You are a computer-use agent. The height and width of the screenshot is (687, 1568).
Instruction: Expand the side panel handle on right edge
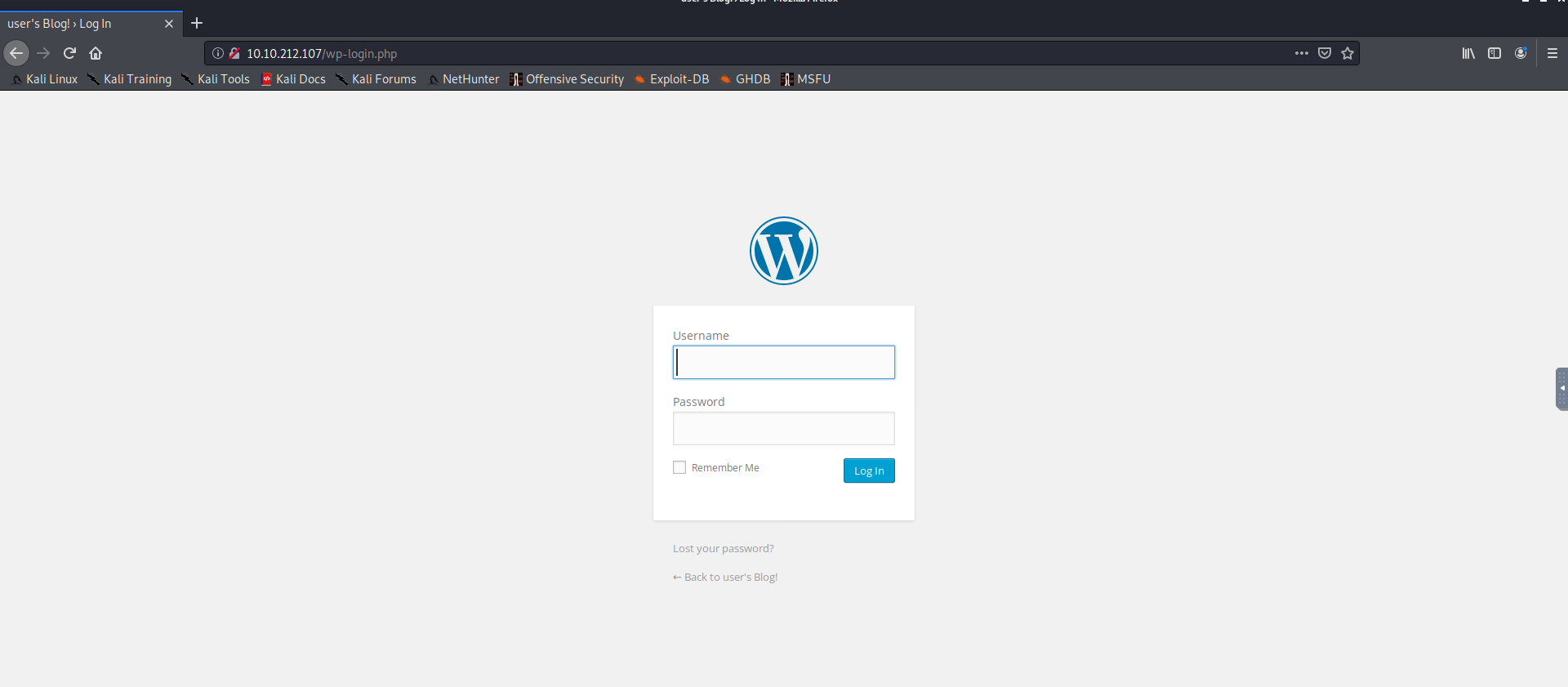(1561, 389)
